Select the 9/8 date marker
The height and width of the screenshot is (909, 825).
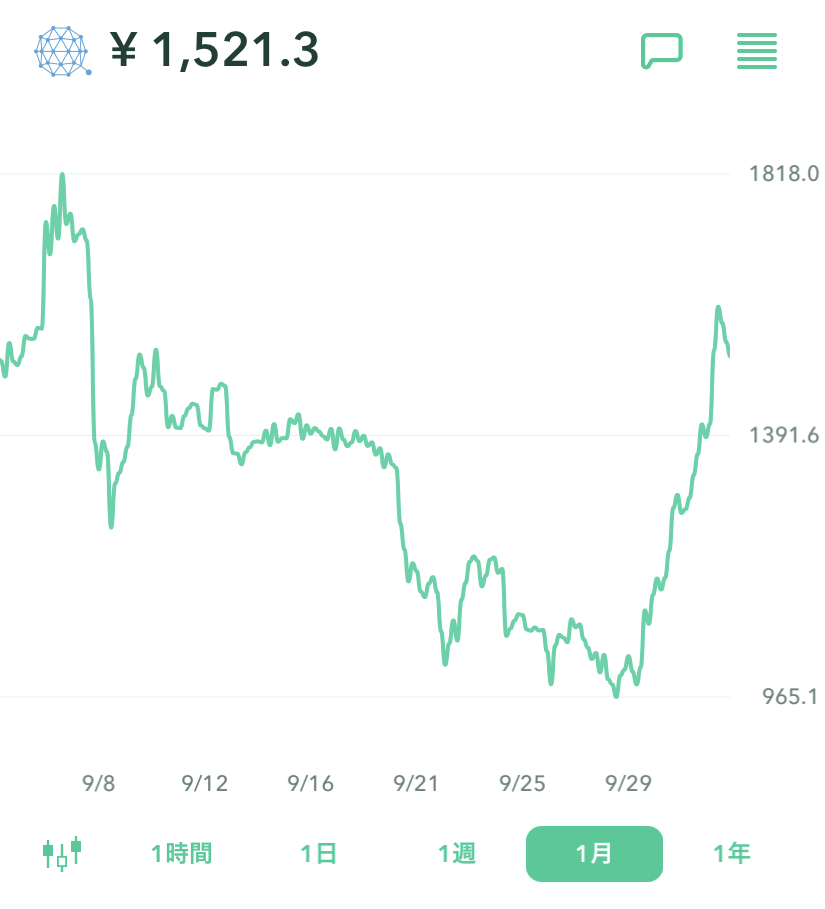tap(98, 783)
